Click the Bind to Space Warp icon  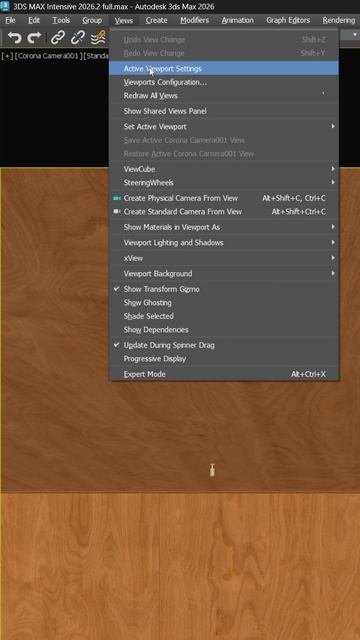click(x=98, y=38)
